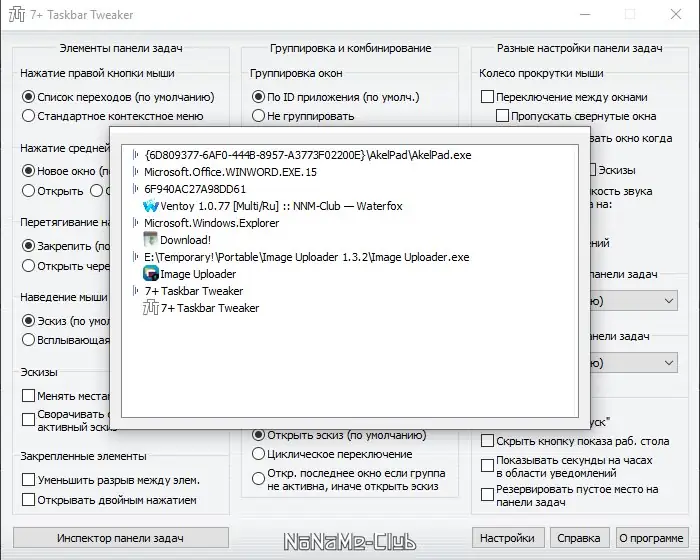Viewport: 700px width, 560px height.
Task: Click the Image Uploader app icon
Action: [x=151, y=274]
